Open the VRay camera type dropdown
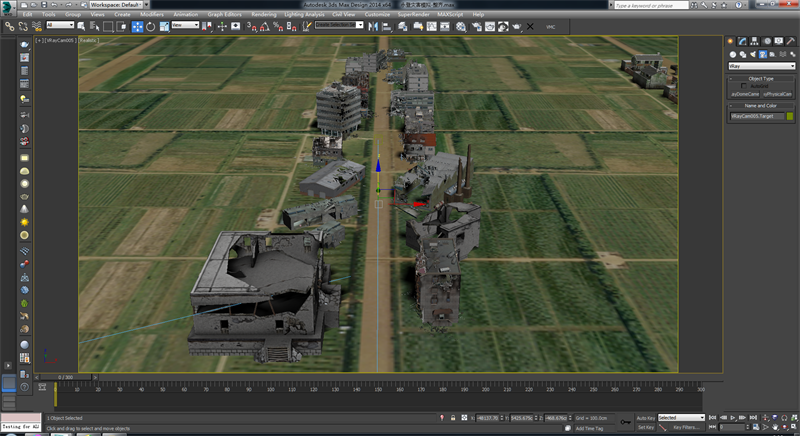 click(x=761, y=66)
